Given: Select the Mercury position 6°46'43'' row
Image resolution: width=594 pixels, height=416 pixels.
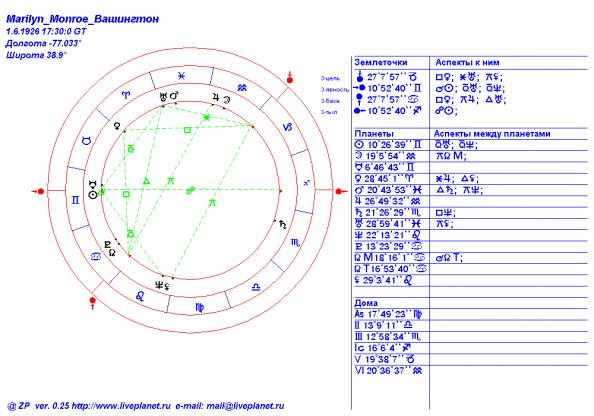Looking at the screenshot, I should (385, 167).
